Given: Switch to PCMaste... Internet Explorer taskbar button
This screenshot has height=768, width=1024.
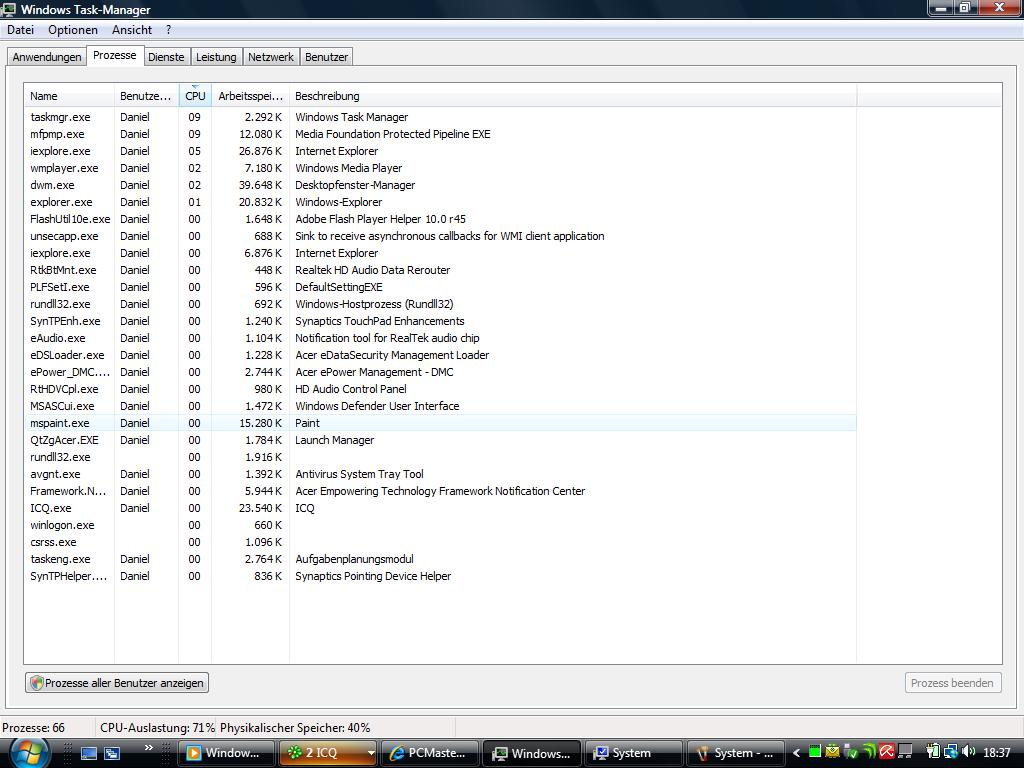Looking at the screenshot, I should coord(430,753).
